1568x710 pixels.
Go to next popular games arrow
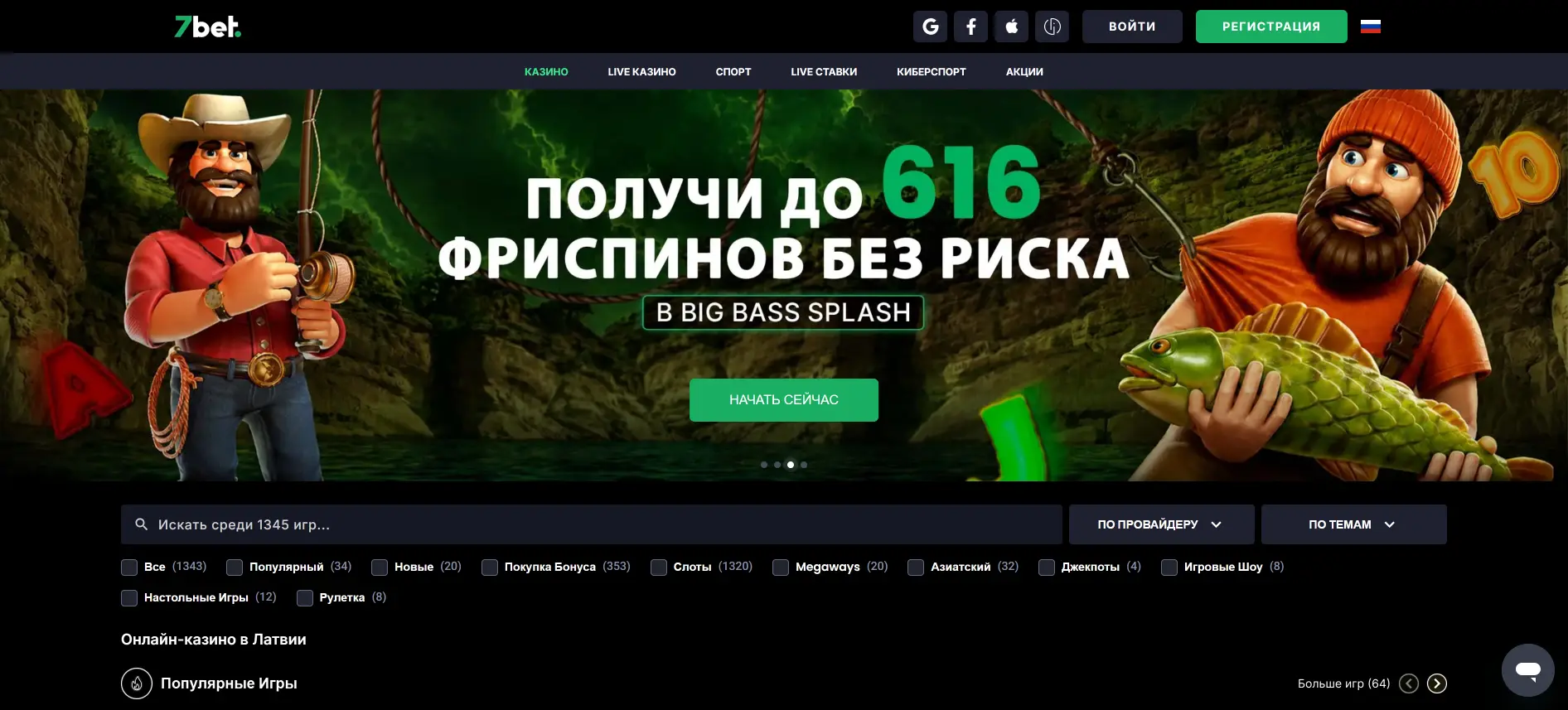click(x=1437, y=683)
